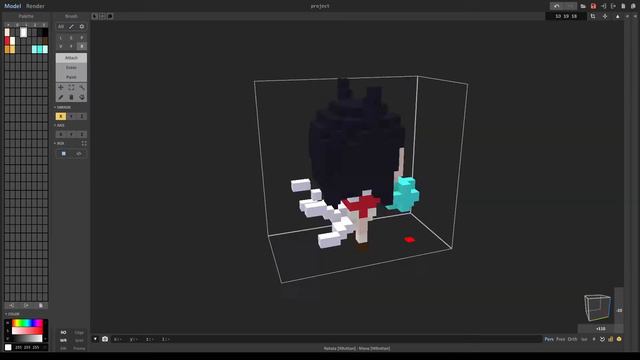
Task: Click the import icon in top bar
Action: coord(603,6)
